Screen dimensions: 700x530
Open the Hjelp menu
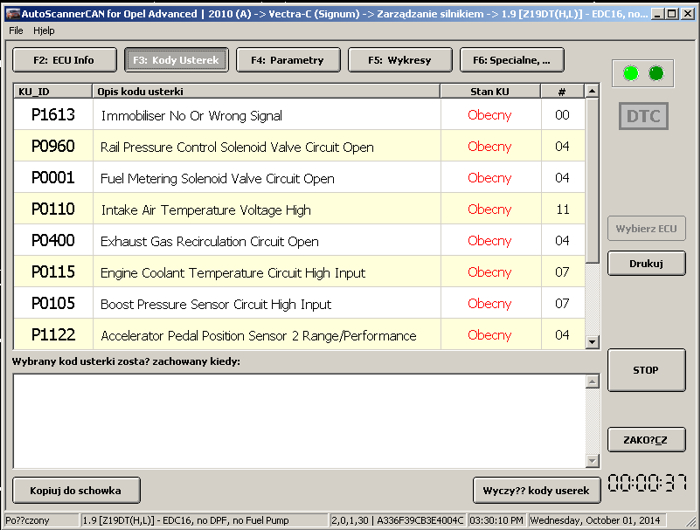coord(44,31)
